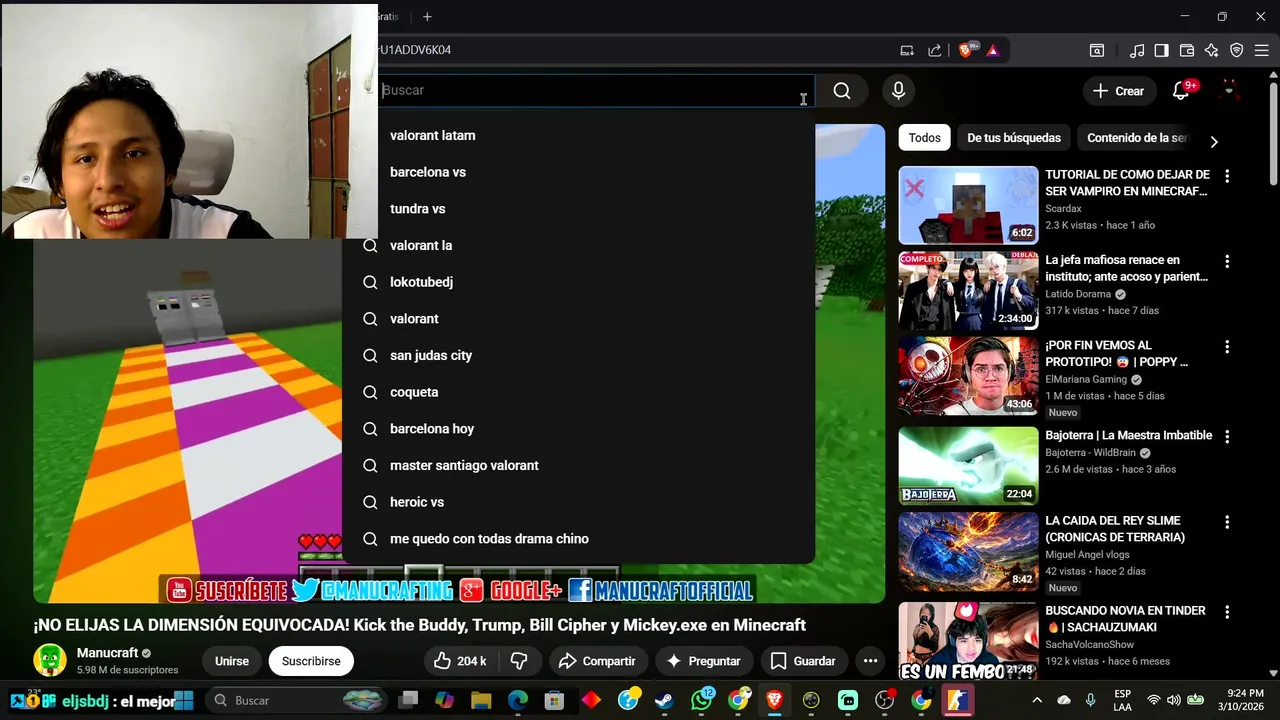This screenshot has width=1280, height=720.
Task: Open the YouTube account avatar menu
Action: tap(1229, 90)
